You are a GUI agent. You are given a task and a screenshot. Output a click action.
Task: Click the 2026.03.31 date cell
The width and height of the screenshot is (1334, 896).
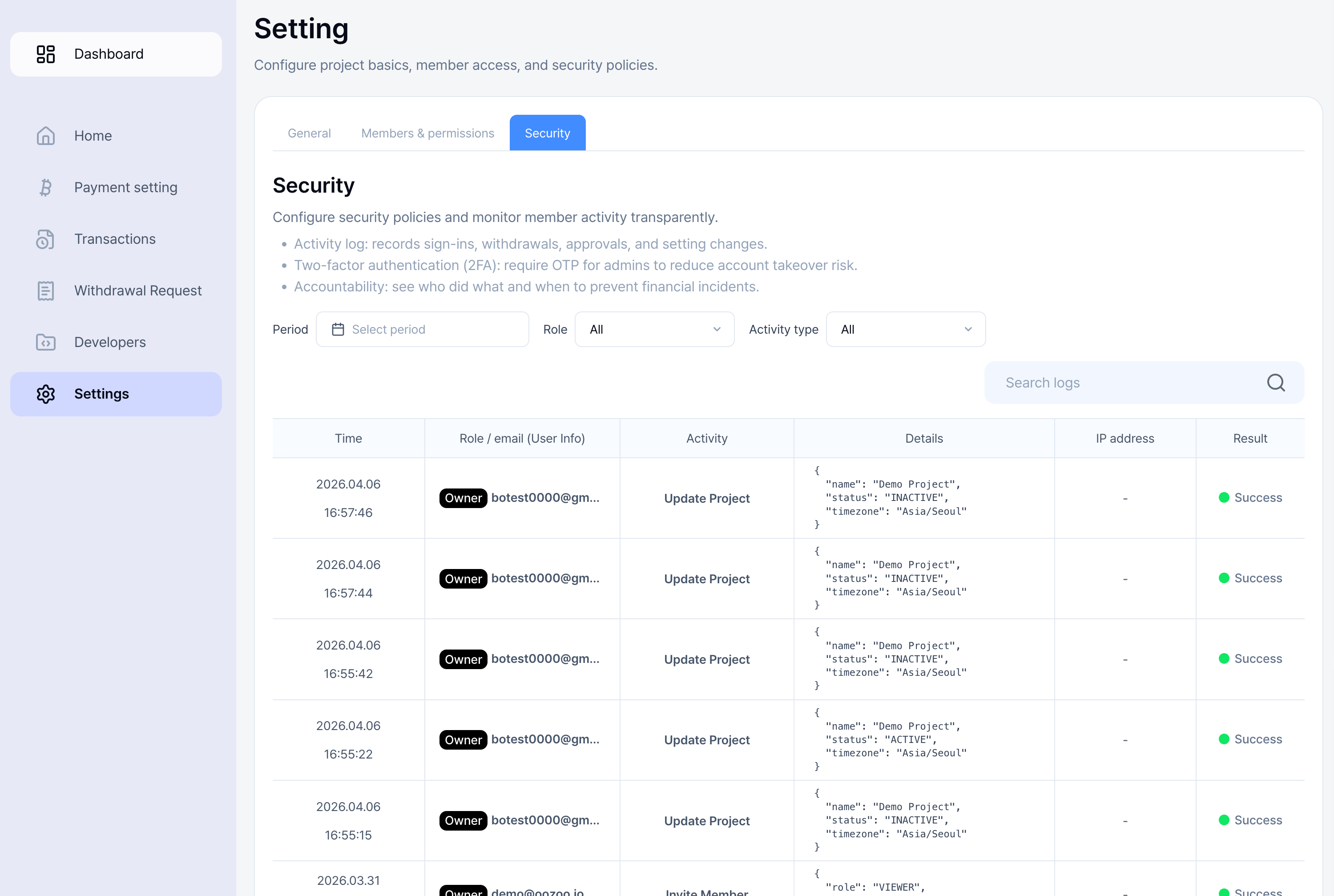[348, 880]
